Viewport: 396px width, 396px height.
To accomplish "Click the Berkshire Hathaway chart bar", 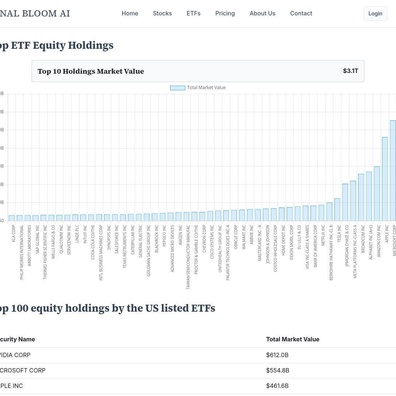I will tap(329, 211).
